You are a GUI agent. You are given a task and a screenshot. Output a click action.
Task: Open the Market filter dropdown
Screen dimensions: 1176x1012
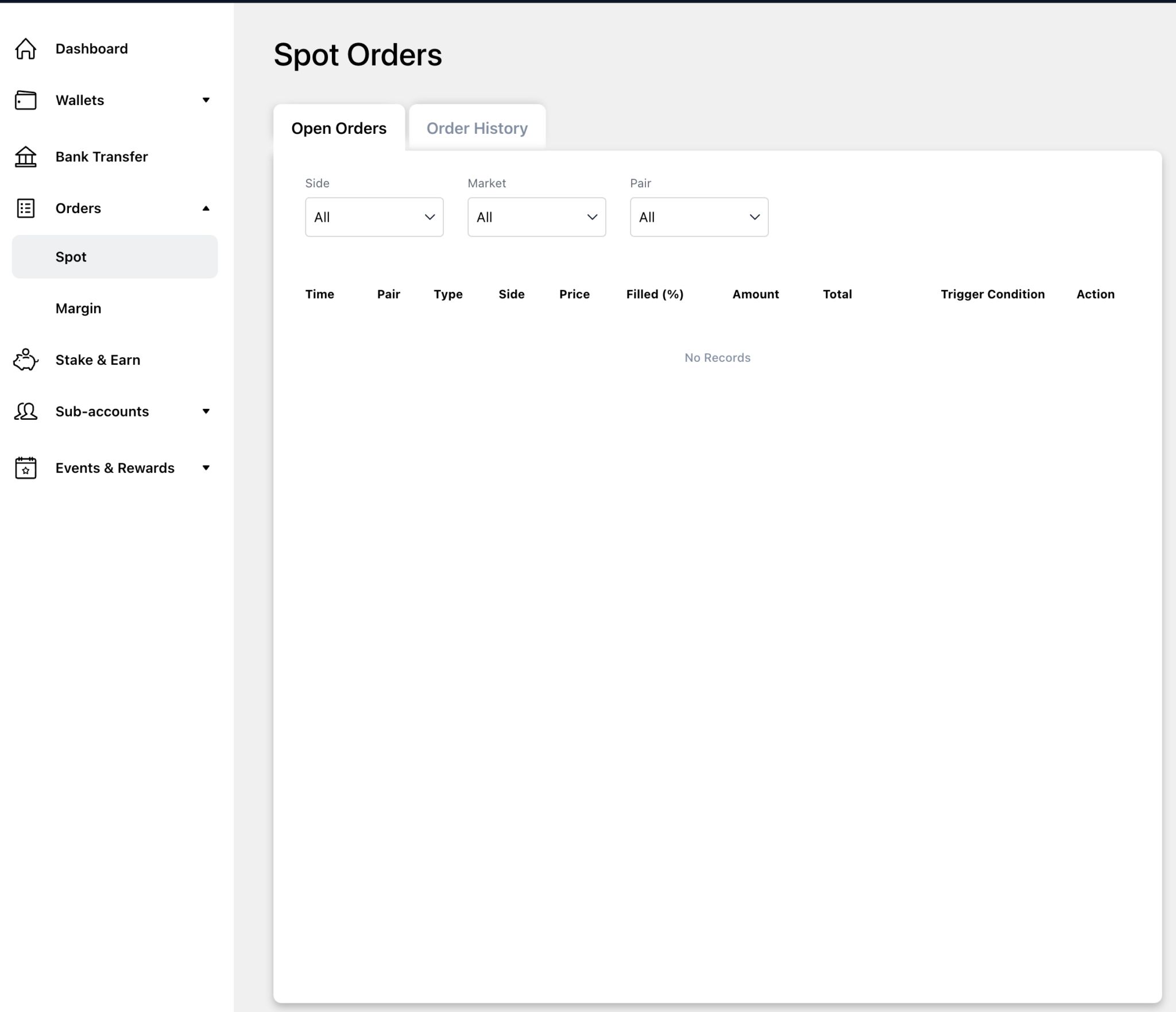click(537, 217)
